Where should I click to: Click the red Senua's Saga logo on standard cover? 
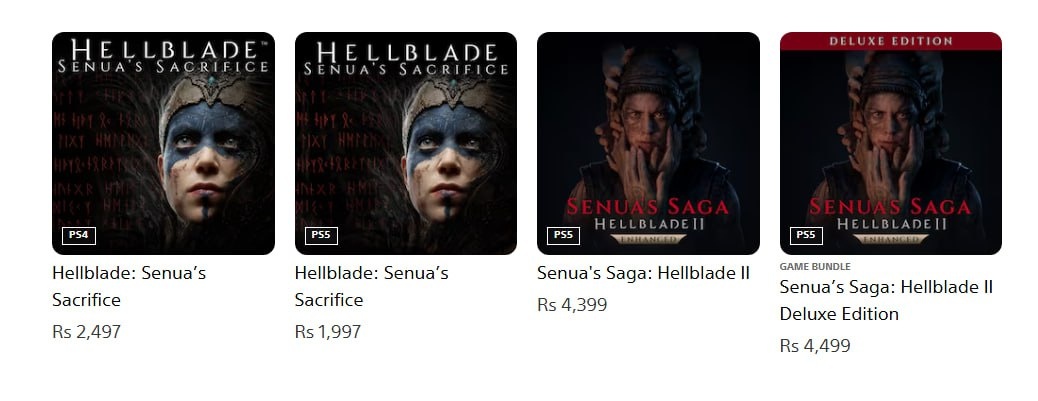tap(648, 206)
